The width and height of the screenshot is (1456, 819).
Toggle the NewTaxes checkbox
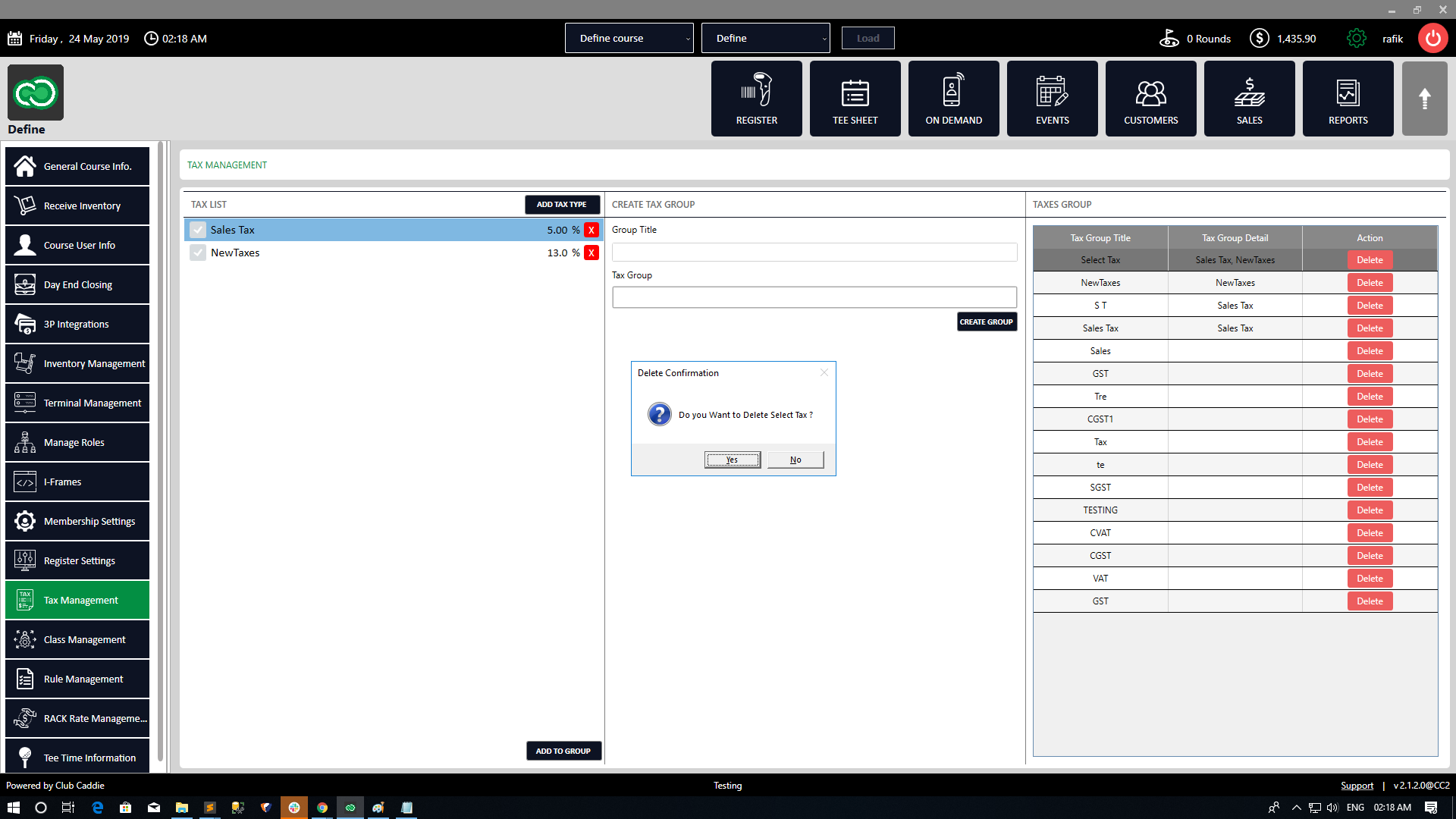click(198, 253)
